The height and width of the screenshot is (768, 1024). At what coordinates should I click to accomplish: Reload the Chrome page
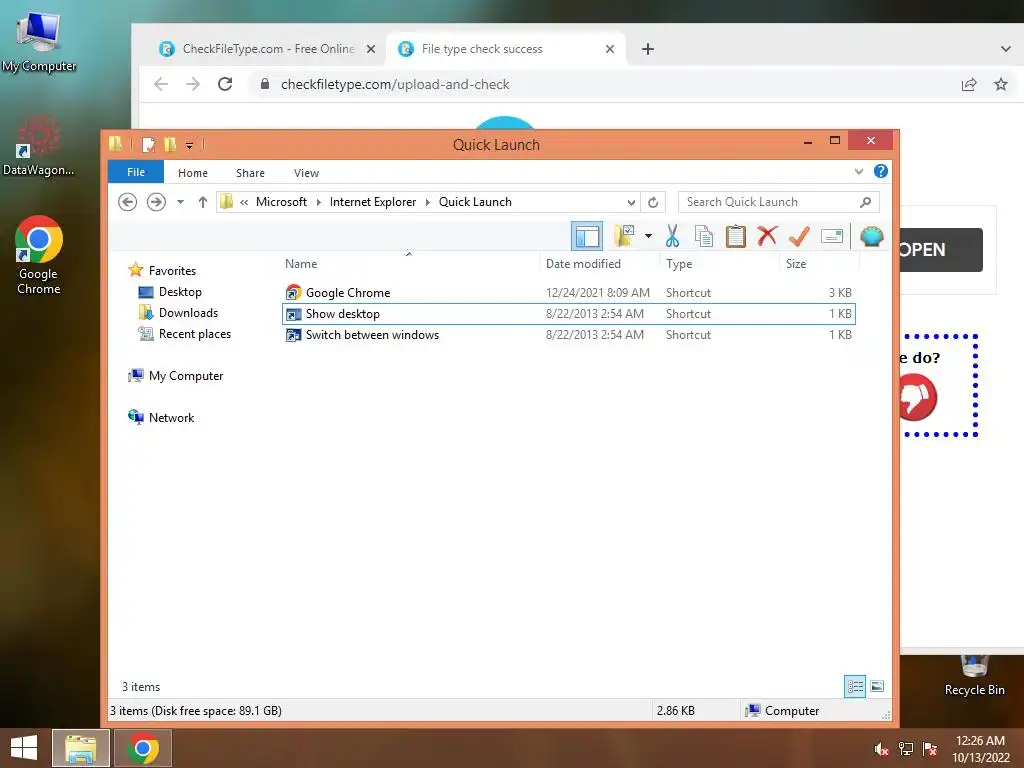coord(225,84)
